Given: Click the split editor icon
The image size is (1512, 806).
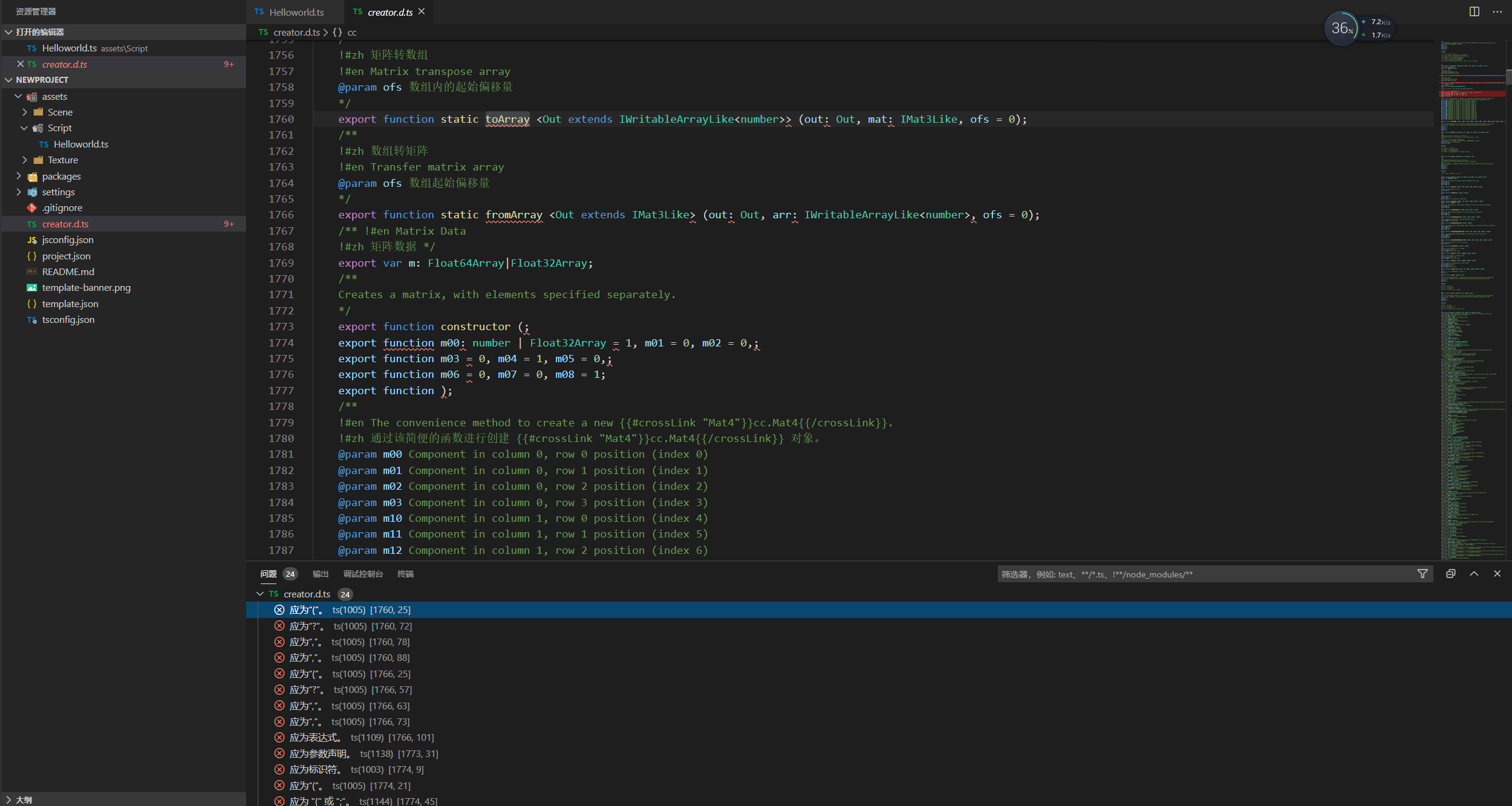Looking at the screenshot, I should (1474, 11).
